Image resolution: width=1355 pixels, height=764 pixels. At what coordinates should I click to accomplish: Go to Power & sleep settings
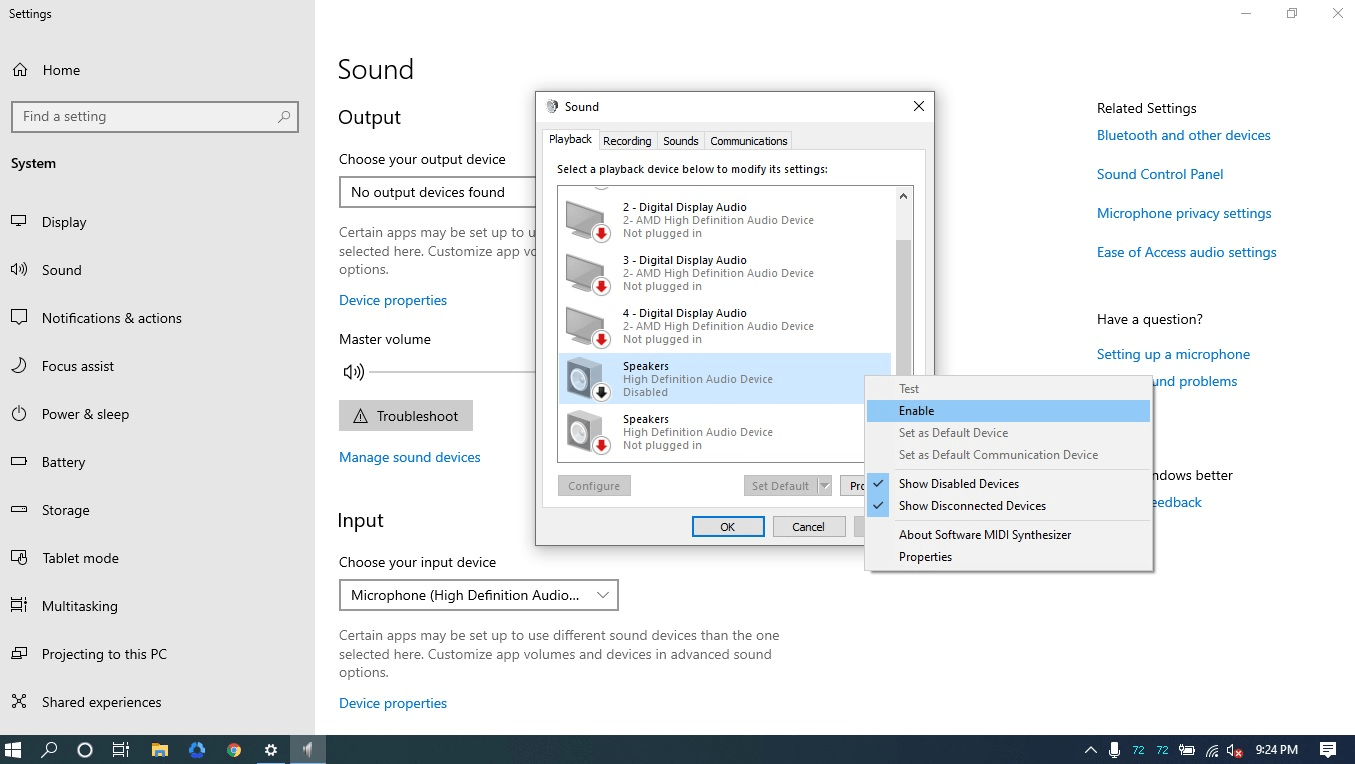pyautogui.click(x=85, y=414)
